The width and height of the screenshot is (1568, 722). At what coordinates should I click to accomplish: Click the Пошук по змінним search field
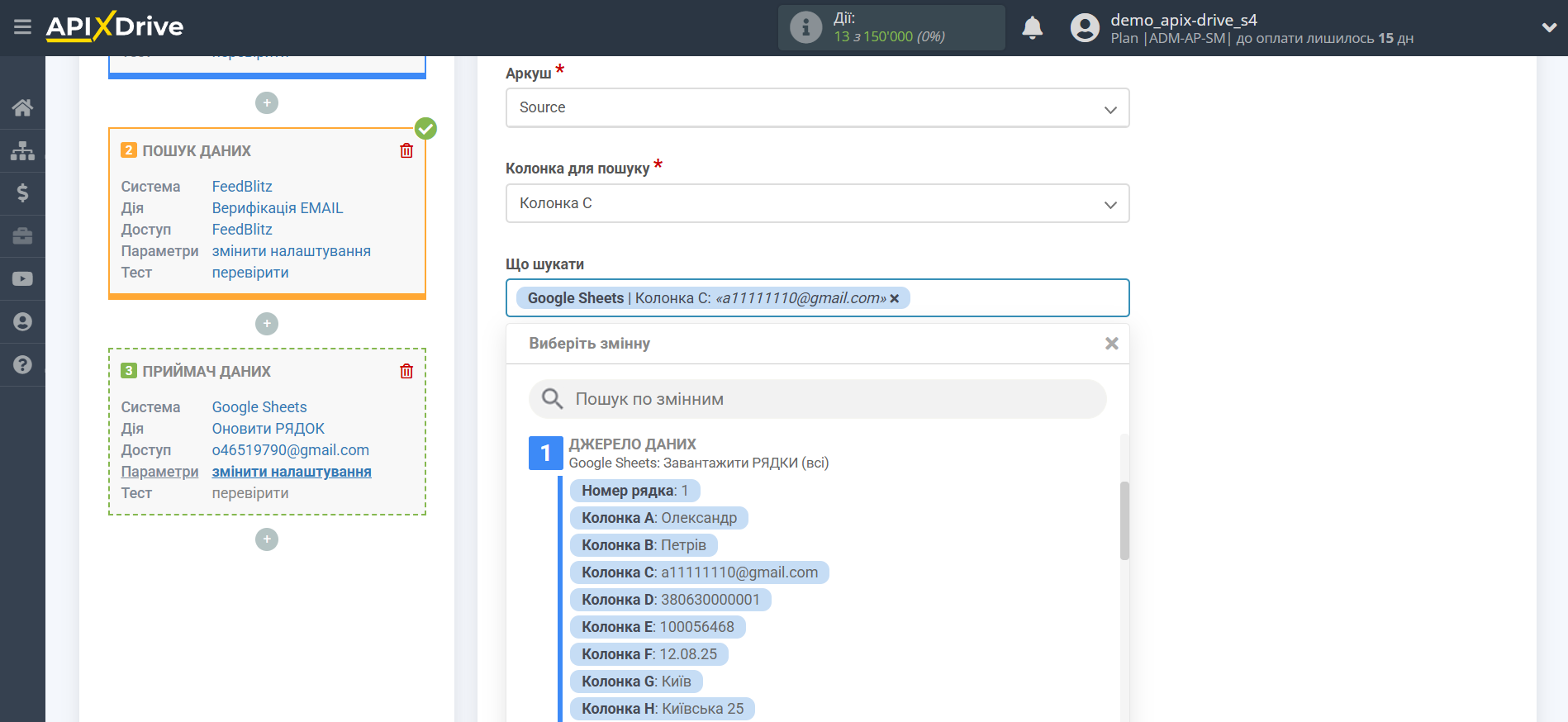pyautogui.click(x=817, y=399)
